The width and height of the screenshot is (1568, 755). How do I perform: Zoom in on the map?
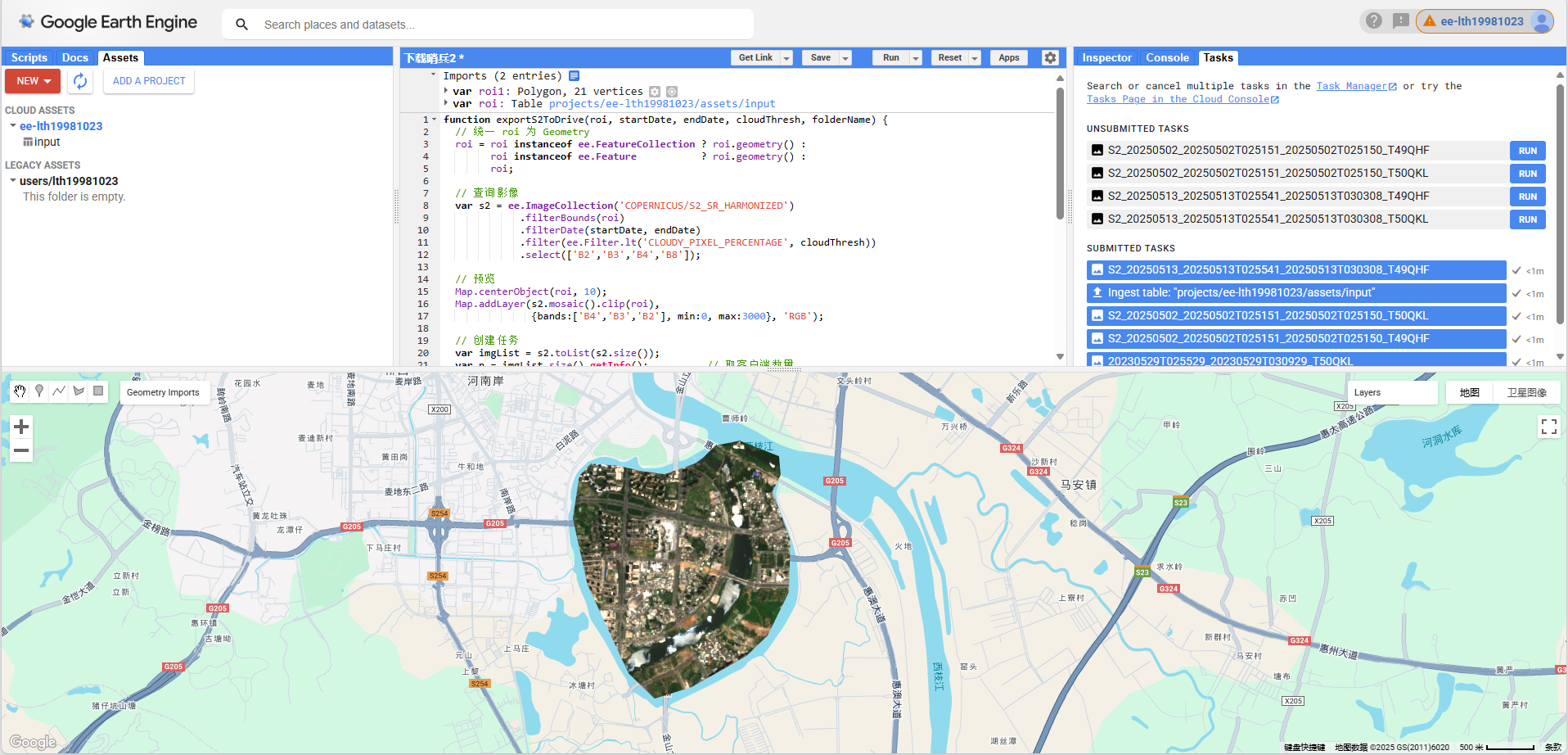[x=21, y=427]
